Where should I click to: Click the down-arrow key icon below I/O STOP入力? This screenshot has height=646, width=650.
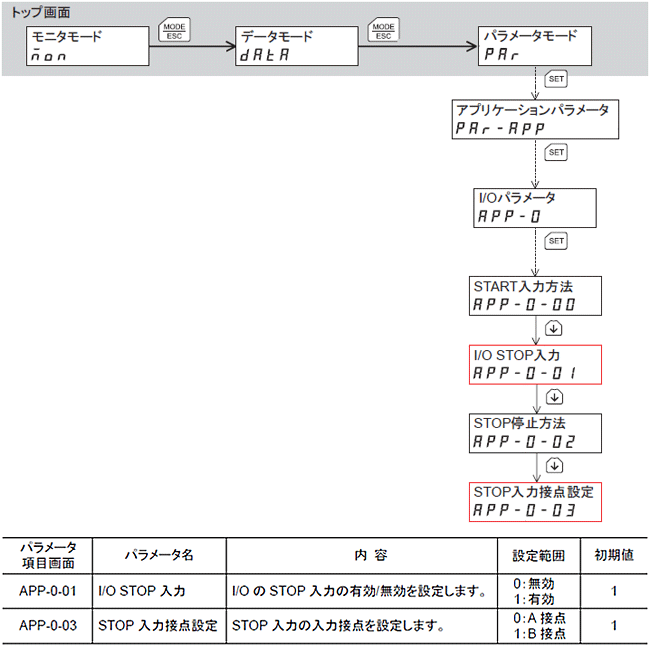tap(554, 397)
